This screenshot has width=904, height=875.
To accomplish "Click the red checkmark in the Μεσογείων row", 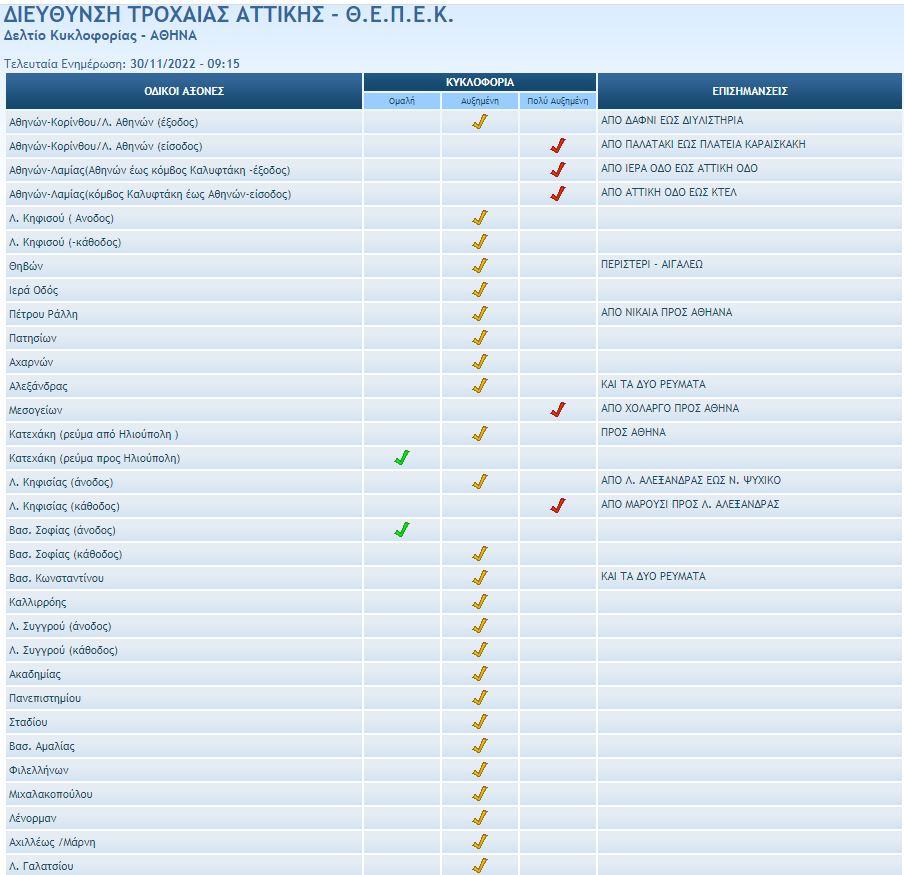I will point(558,410).
